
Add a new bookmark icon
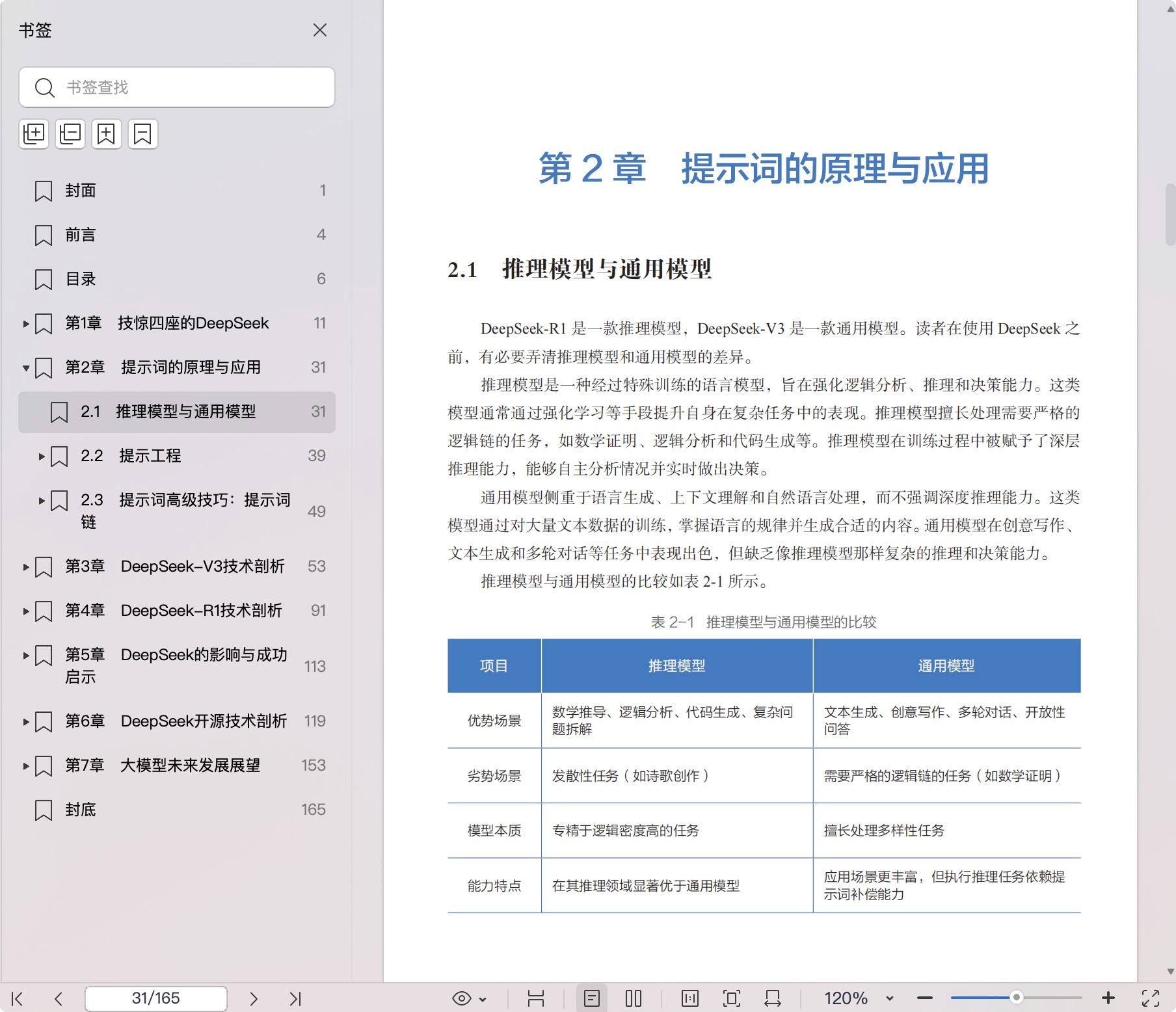(107, 134)
